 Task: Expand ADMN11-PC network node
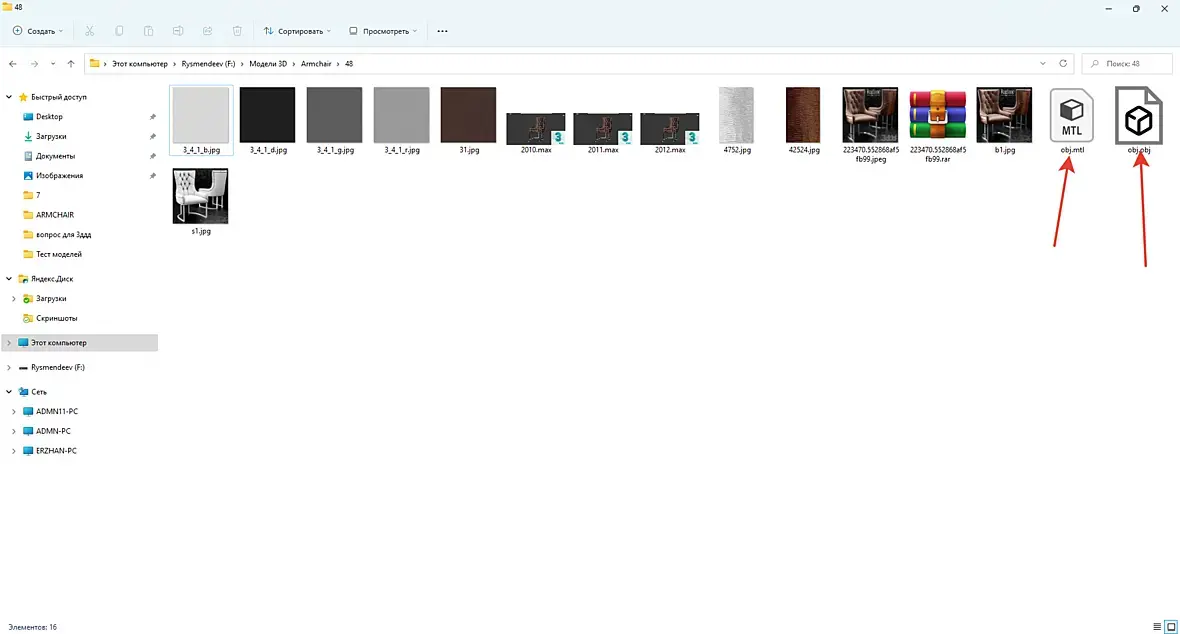pyautogui.click(x=14, y=411)
